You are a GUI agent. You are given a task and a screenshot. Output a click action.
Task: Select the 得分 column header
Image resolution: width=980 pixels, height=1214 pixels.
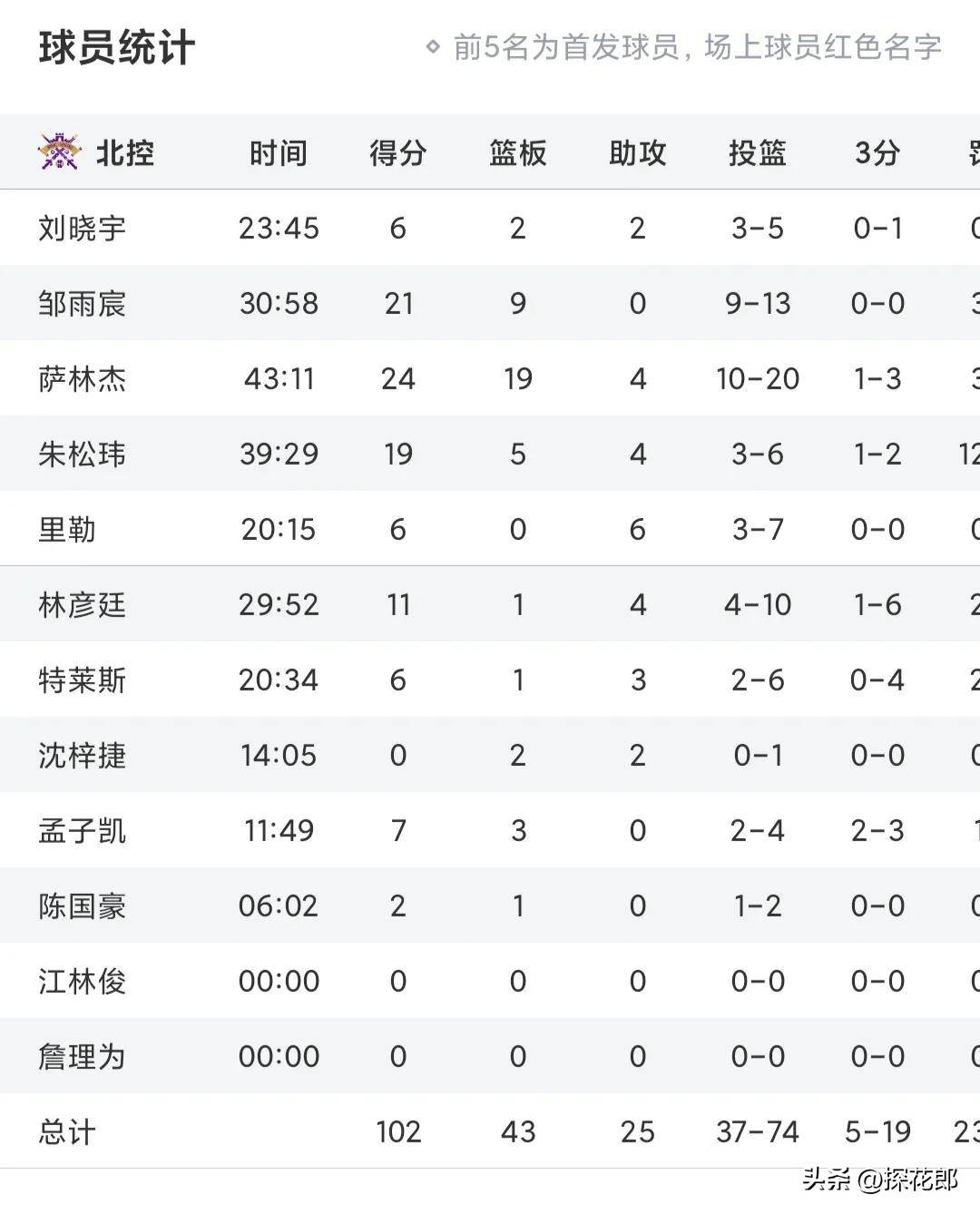point(397,152)
